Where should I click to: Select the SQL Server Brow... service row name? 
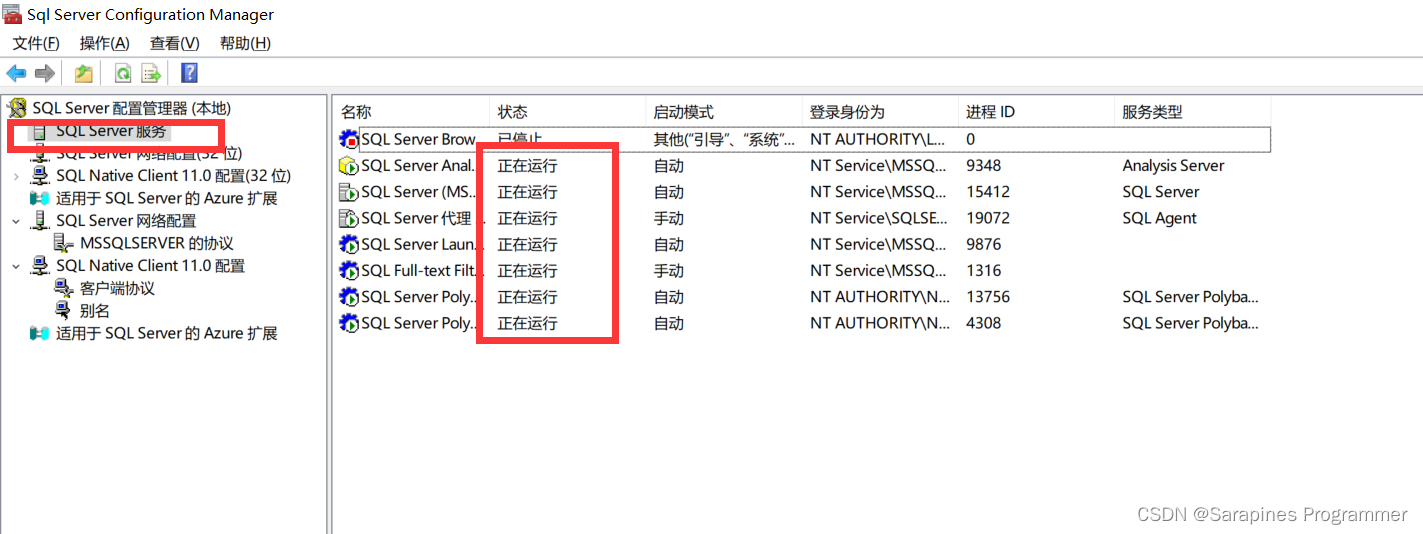point(418,139)
